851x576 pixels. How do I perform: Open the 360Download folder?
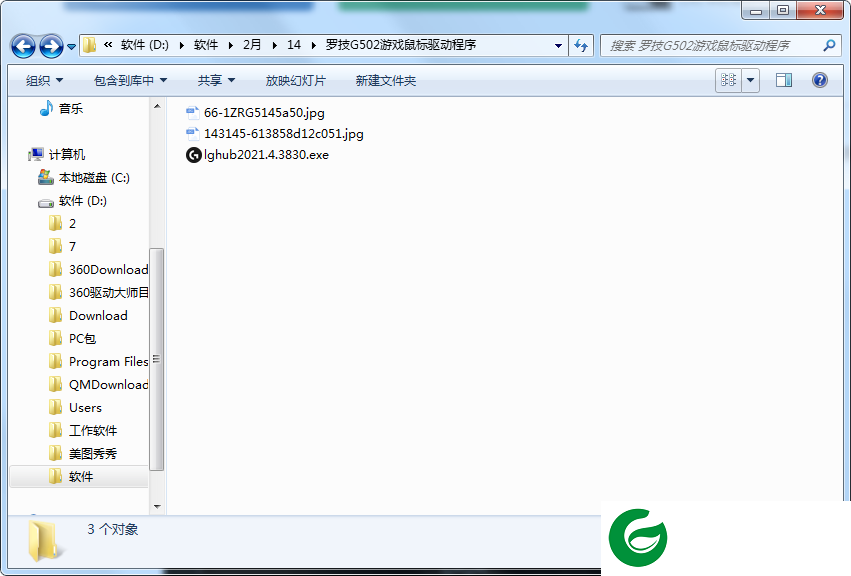(108, 270)
